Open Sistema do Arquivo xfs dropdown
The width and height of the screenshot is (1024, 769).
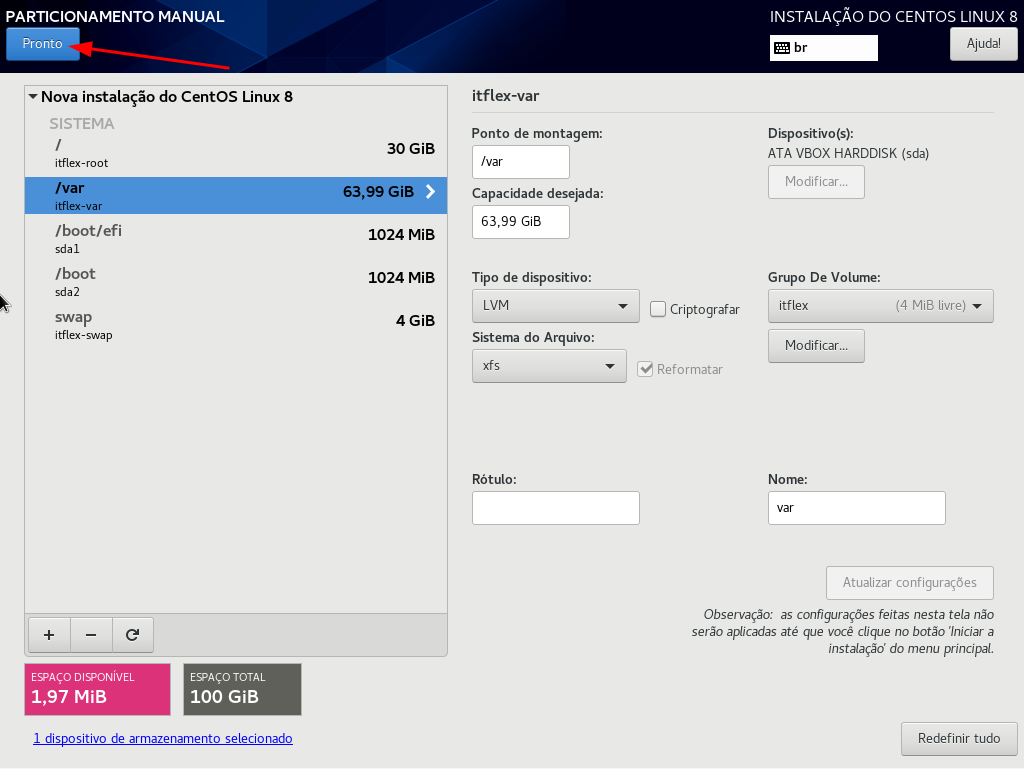(549, 366)
